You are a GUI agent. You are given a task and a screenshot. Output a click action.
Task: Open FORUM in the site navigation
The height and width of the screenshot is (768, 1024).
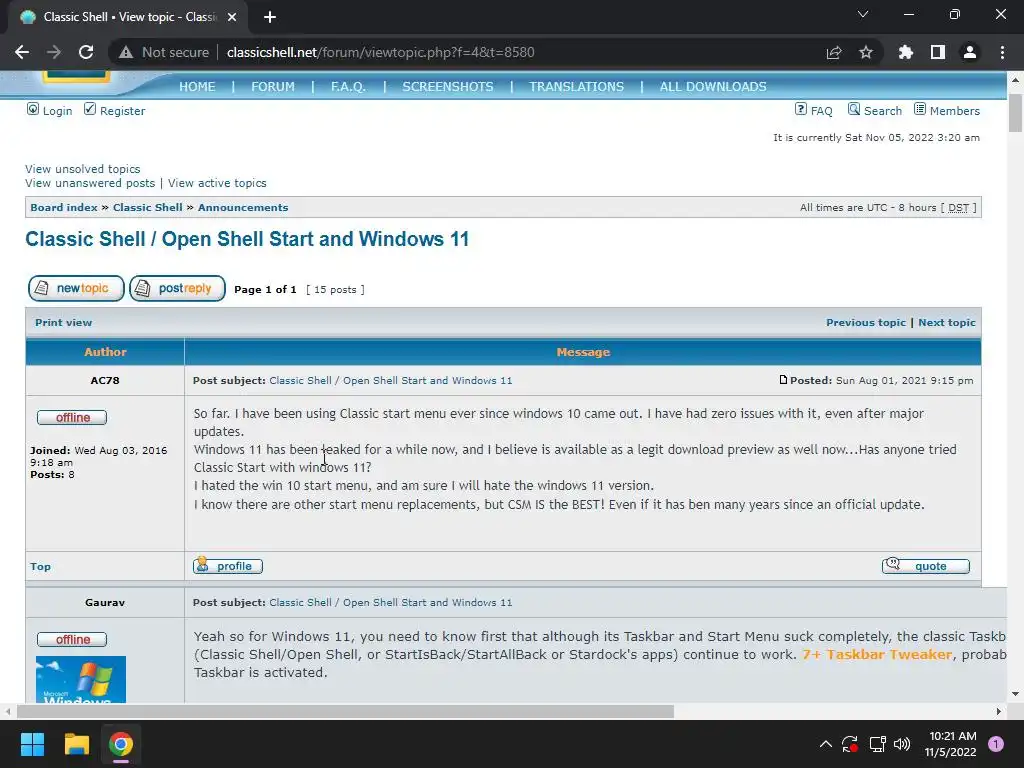(x=273, y=86)
